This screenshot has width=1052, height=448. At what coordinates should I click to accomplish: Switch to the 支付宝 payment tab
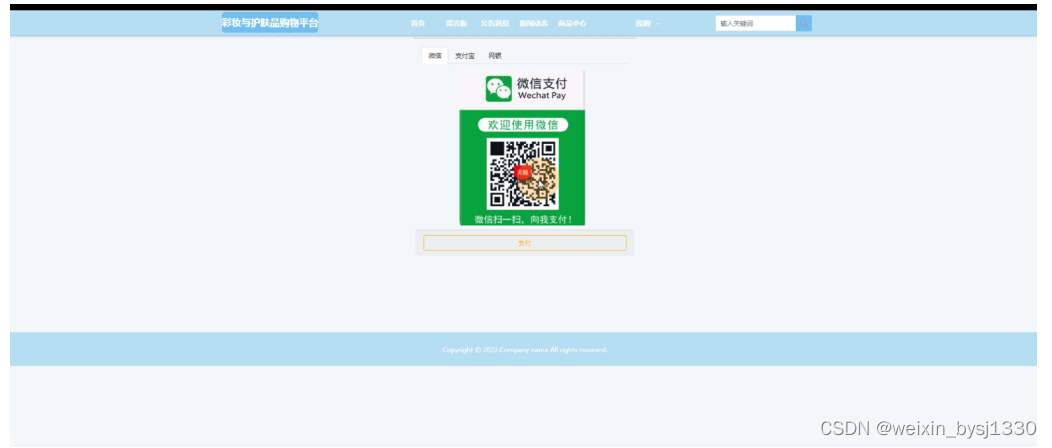(x=464, y=56)
